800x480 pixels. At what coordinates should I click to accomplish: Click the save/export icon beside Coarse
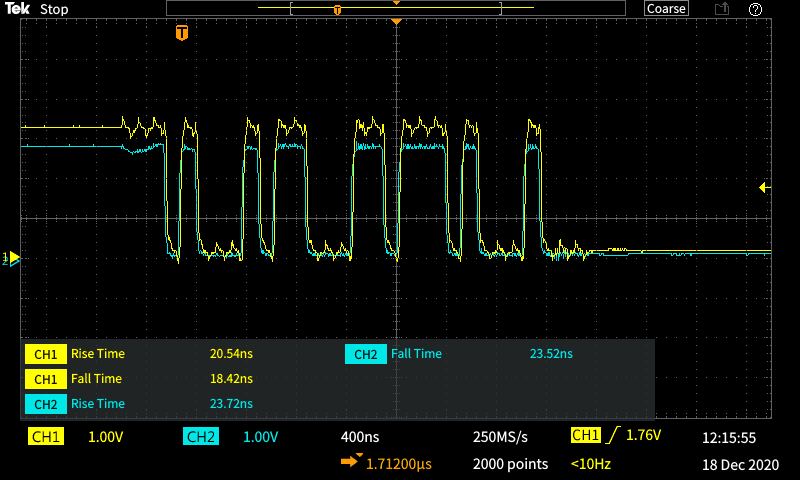pyautogui.click(x=721, y=9)
